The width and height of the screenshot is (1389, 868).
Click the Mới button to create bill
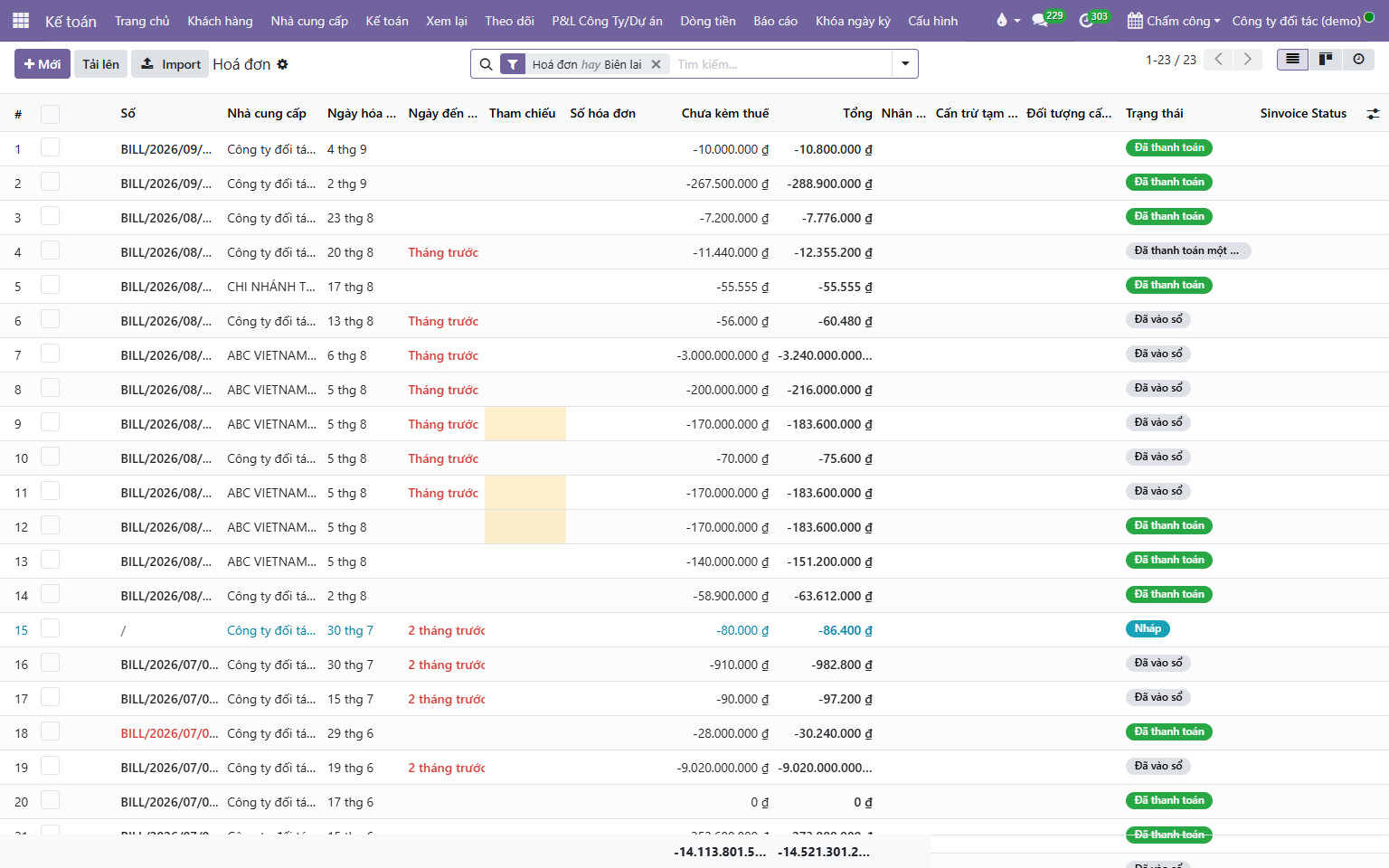43,64
